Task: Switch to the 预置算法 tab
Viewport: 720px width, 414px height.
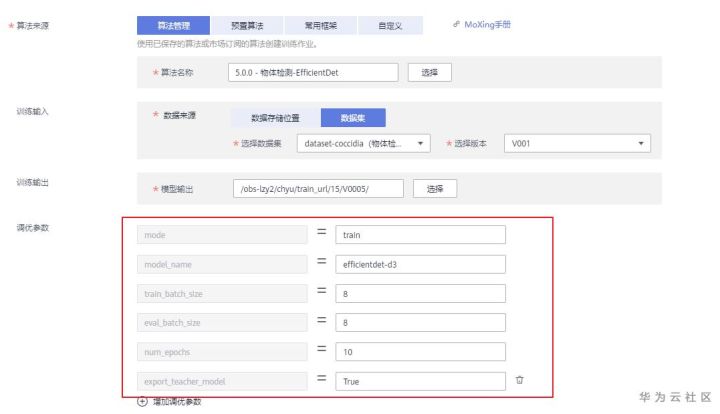Action: point(247,25)
